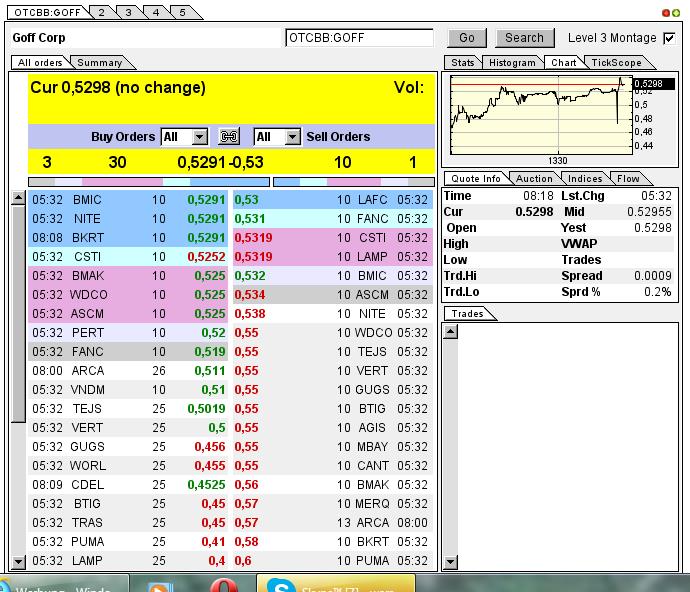Switch to the Summary tab
The width and height of the screenshot is (690, 592).
tap(100, 63)
